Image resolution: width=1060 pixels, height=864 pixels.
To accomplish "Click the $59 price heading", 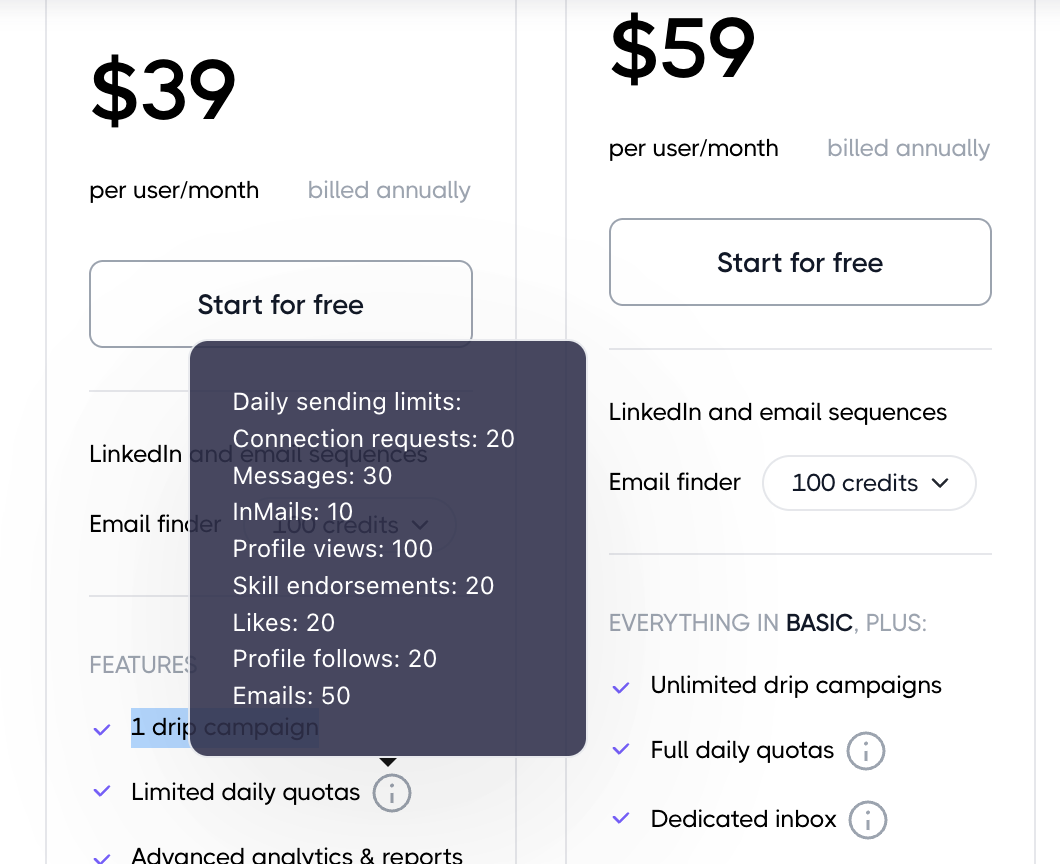I will tap(683, 49).
